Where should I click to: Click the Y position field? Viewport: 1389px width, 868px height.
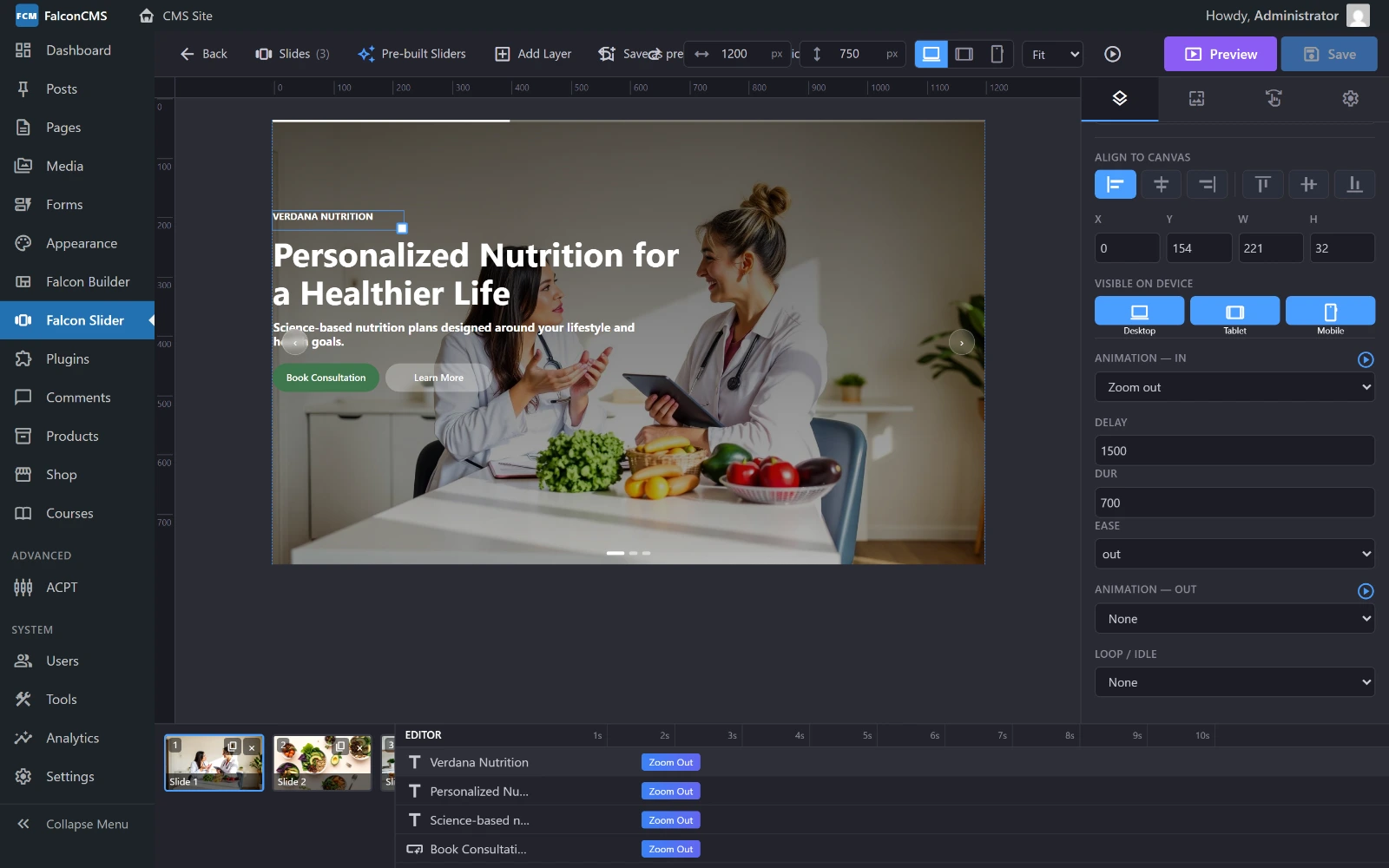1199,248
